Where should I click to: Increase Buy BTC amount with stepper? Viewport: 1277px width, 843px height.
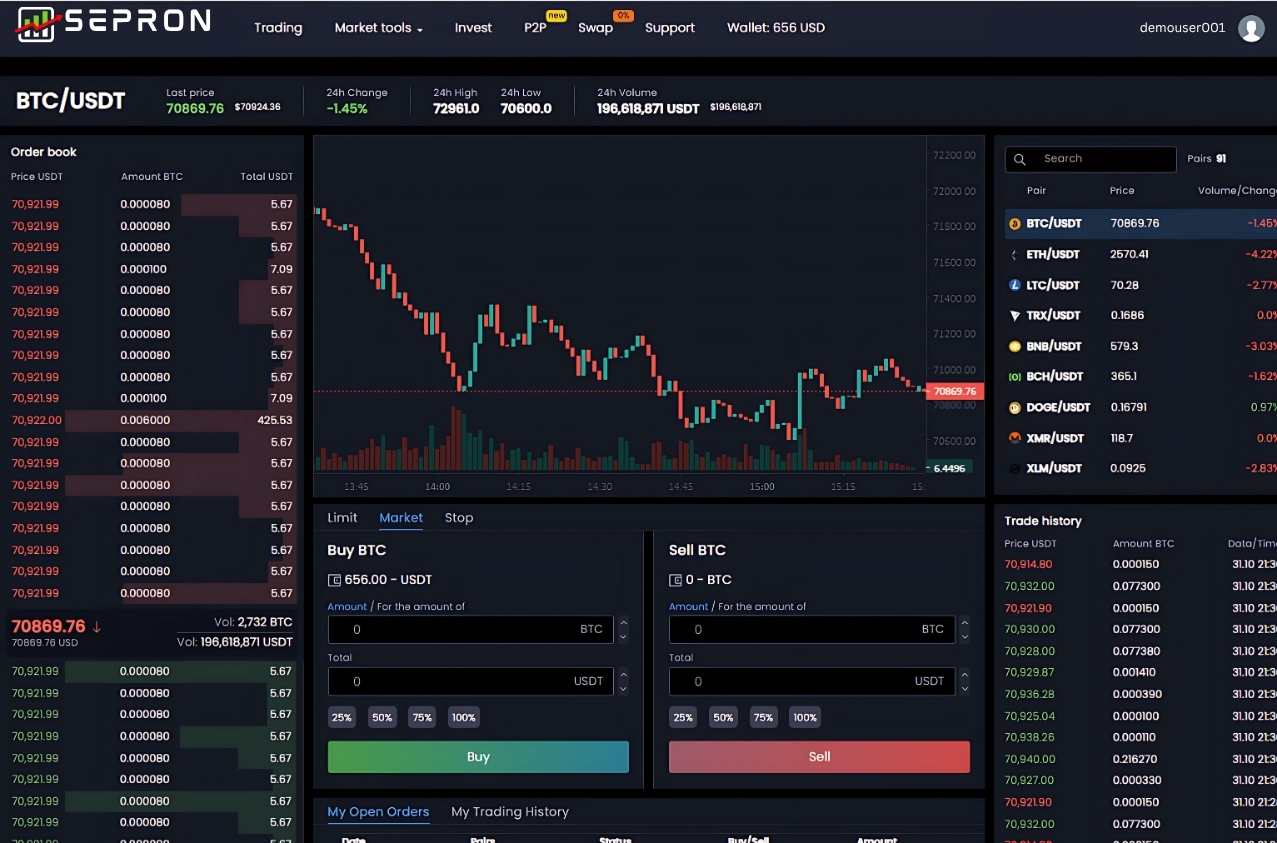click(x=623, y=623)
